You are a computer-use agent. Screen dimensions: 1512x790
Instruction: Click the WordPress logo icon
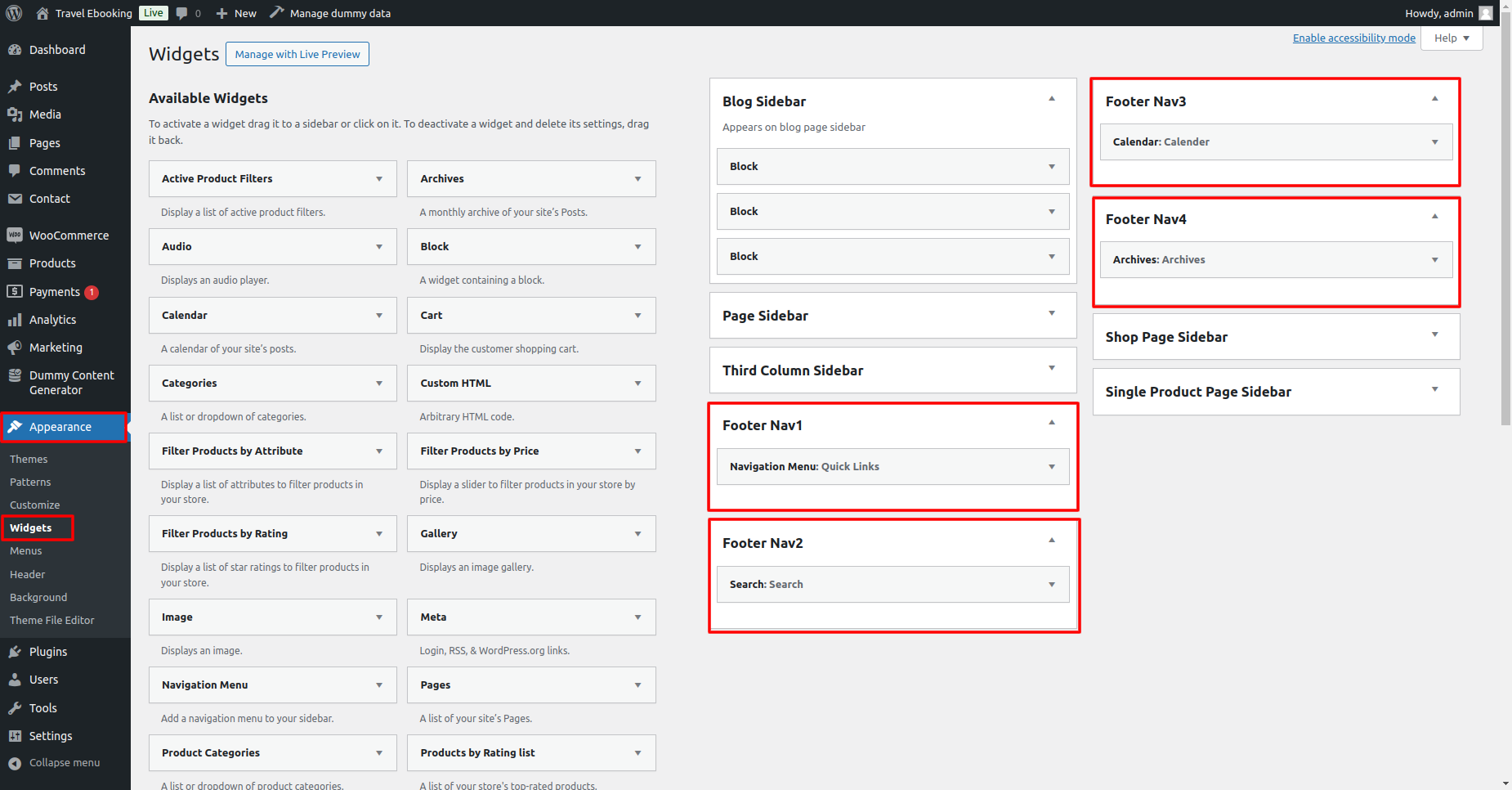coord(14,13)
